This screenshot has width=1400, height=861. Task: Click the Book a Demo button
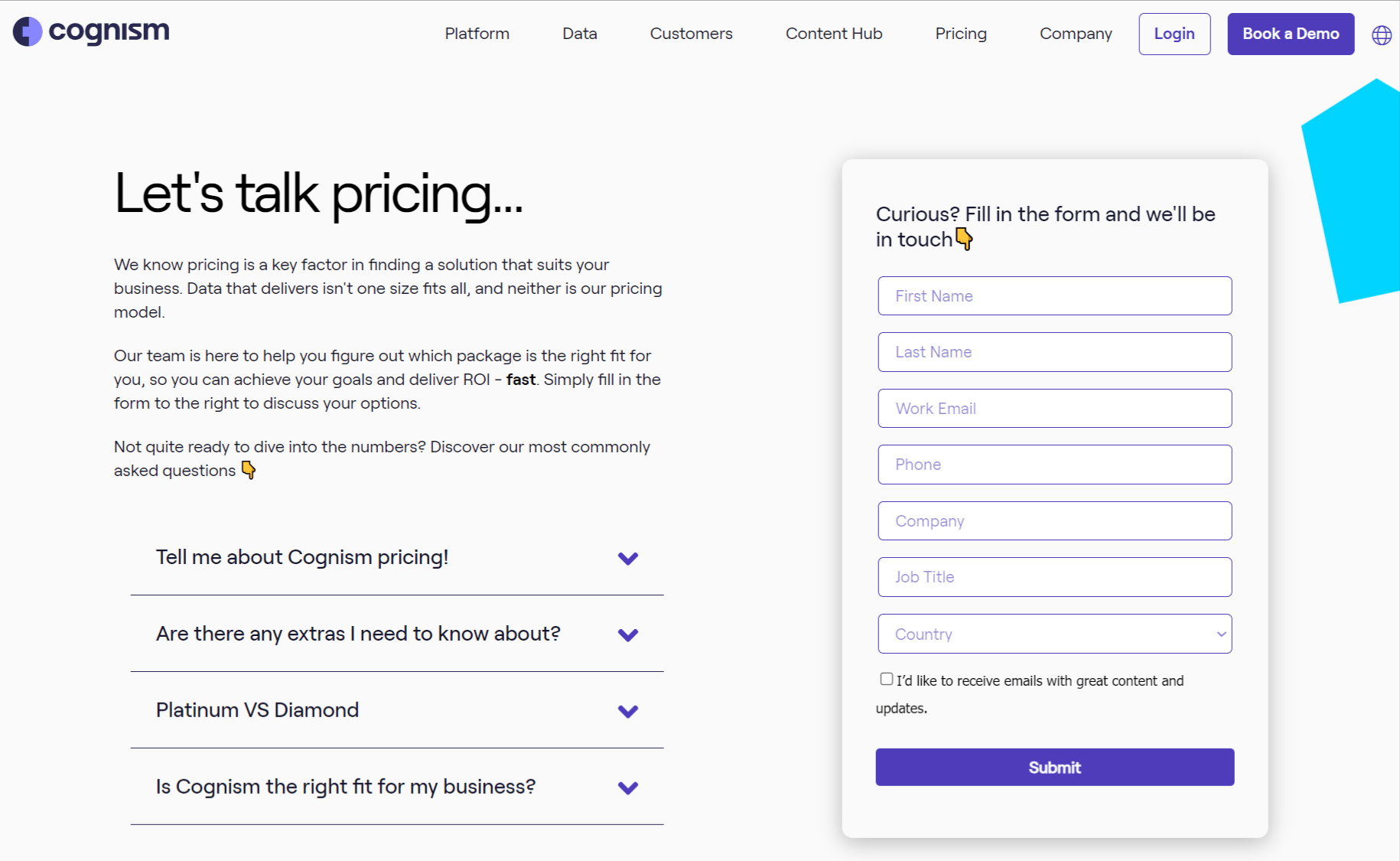pyautogui.click(x=1290, y=34)
